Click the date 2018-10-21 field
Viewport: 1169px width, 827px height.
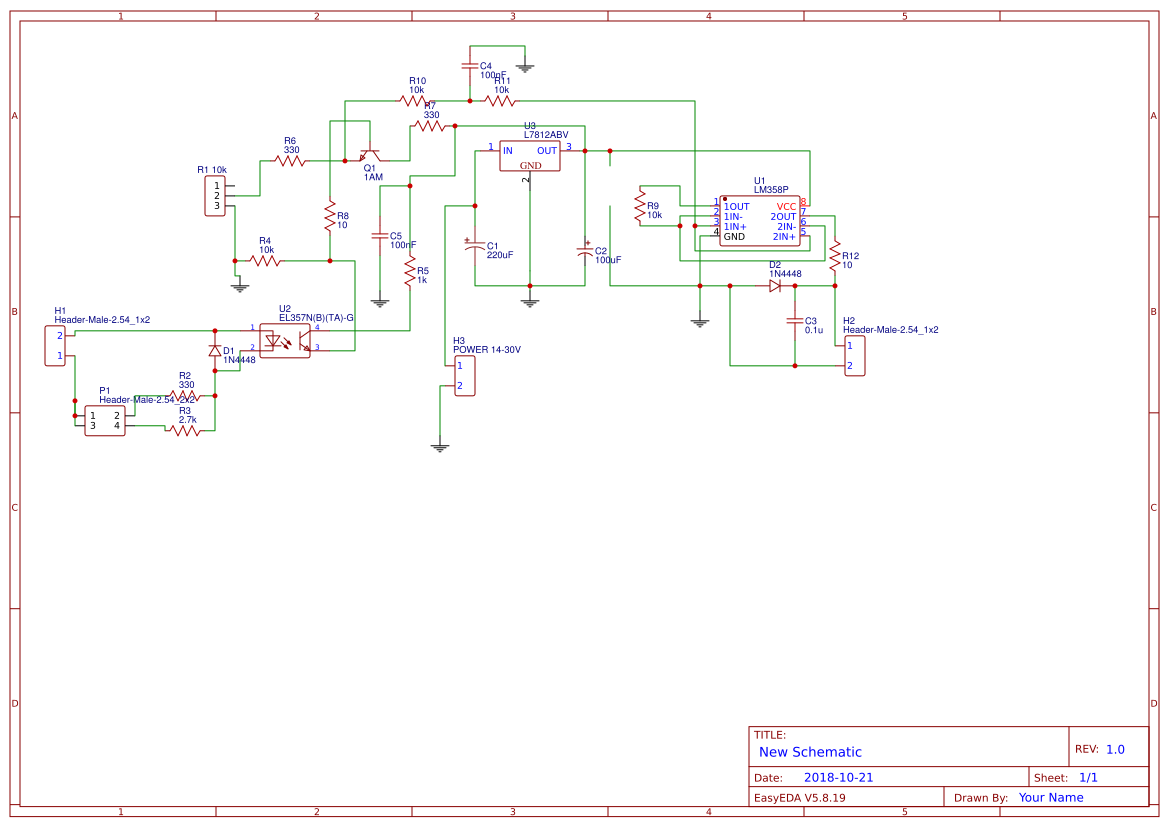tap(838, 777)
